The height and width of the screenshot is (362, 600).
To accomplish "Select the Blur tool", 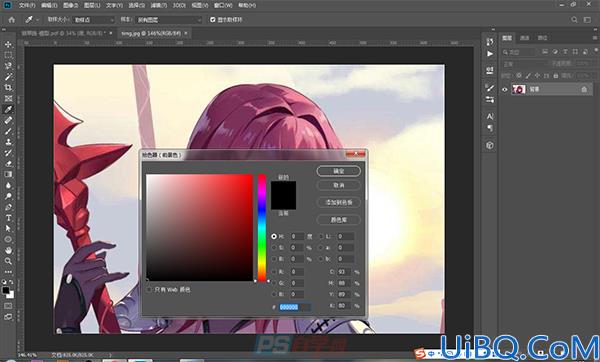I will (x=8, y=185).
